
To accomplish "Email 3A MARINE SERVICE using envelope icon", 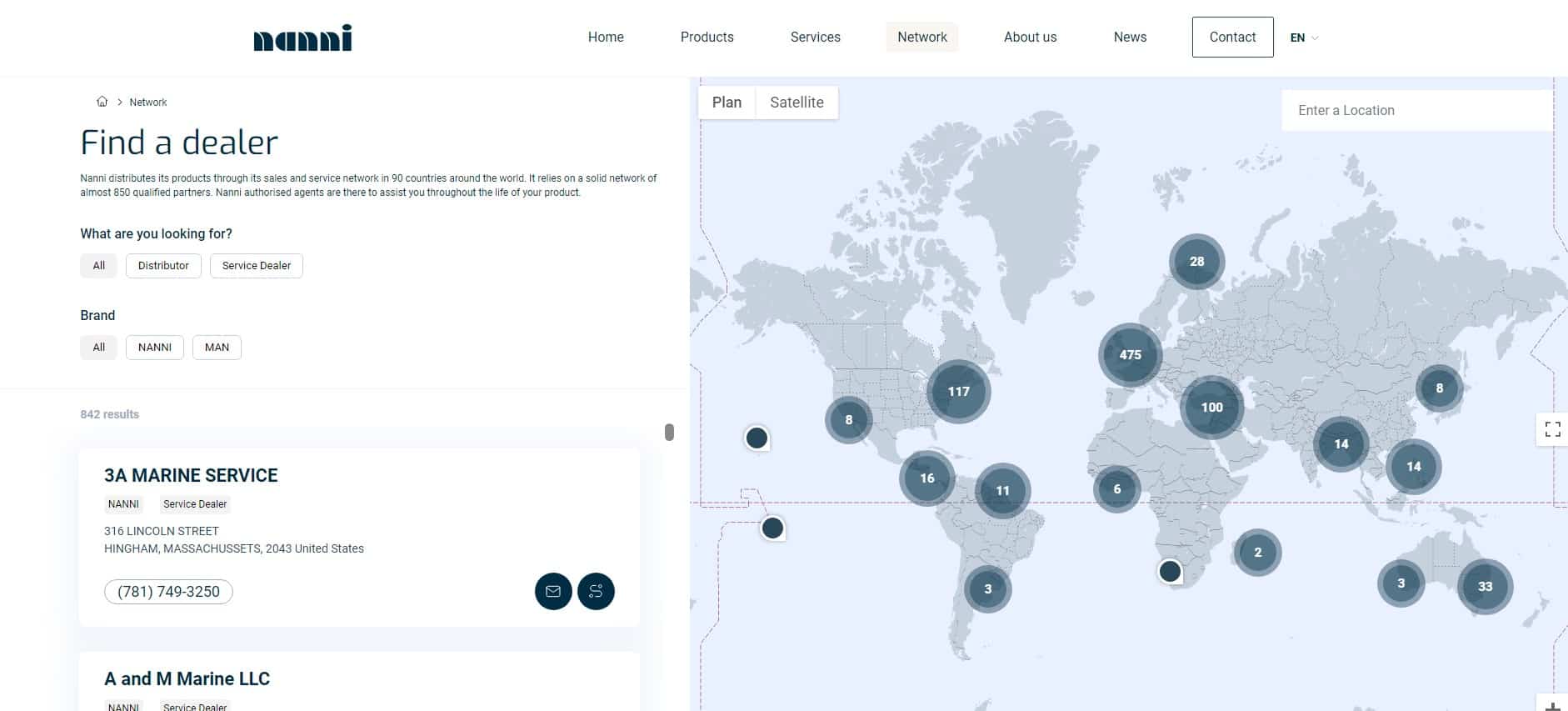I will pyautogui.click(x=553, y=591).
